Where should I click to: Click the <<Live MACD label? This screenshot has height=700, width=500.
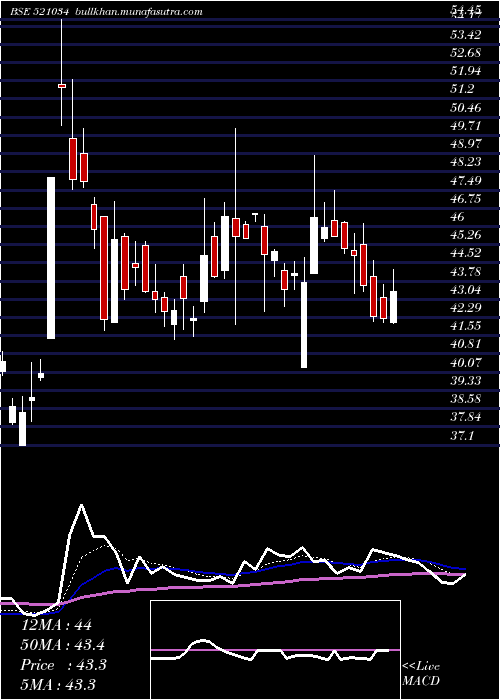[421, 673]
